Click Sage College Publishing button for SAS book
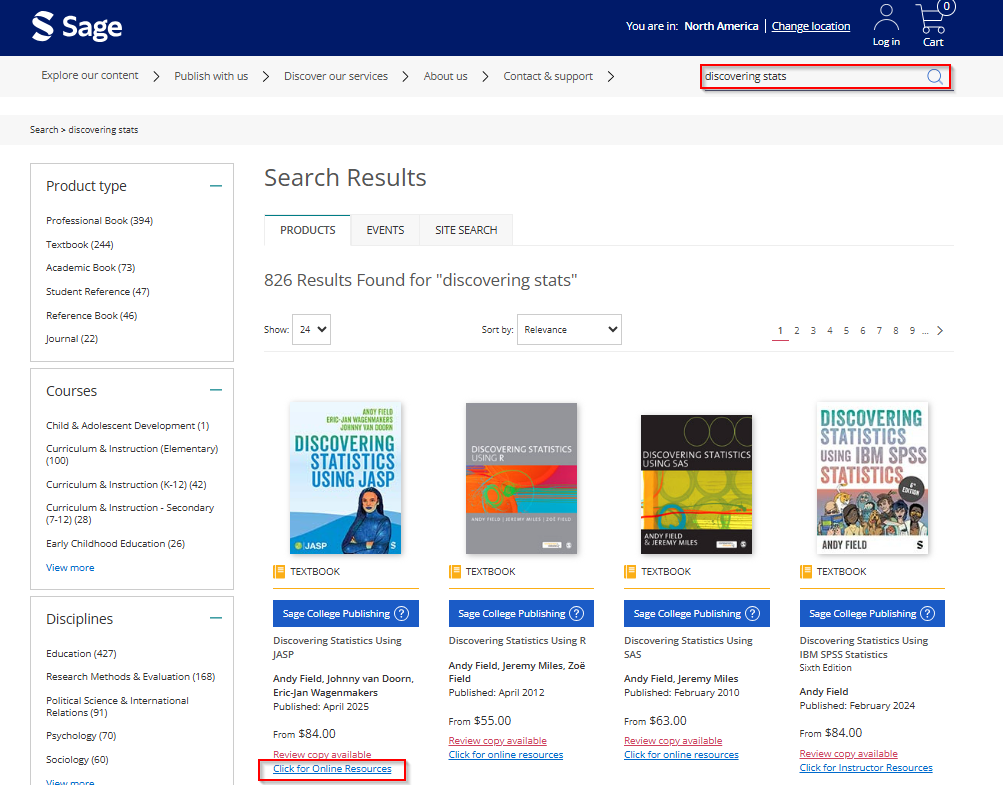This screenshot has width=1003, height=785. tap(697, 614)
